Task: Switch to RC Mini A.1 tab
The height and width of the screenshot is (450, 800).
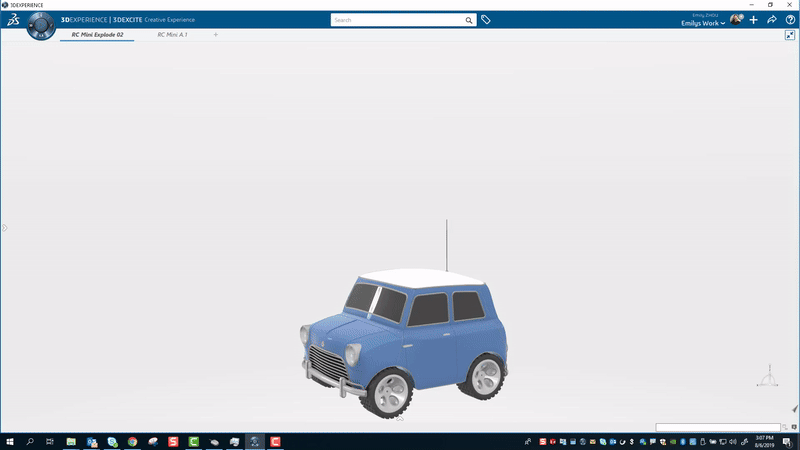Action: tap(172, 35)
